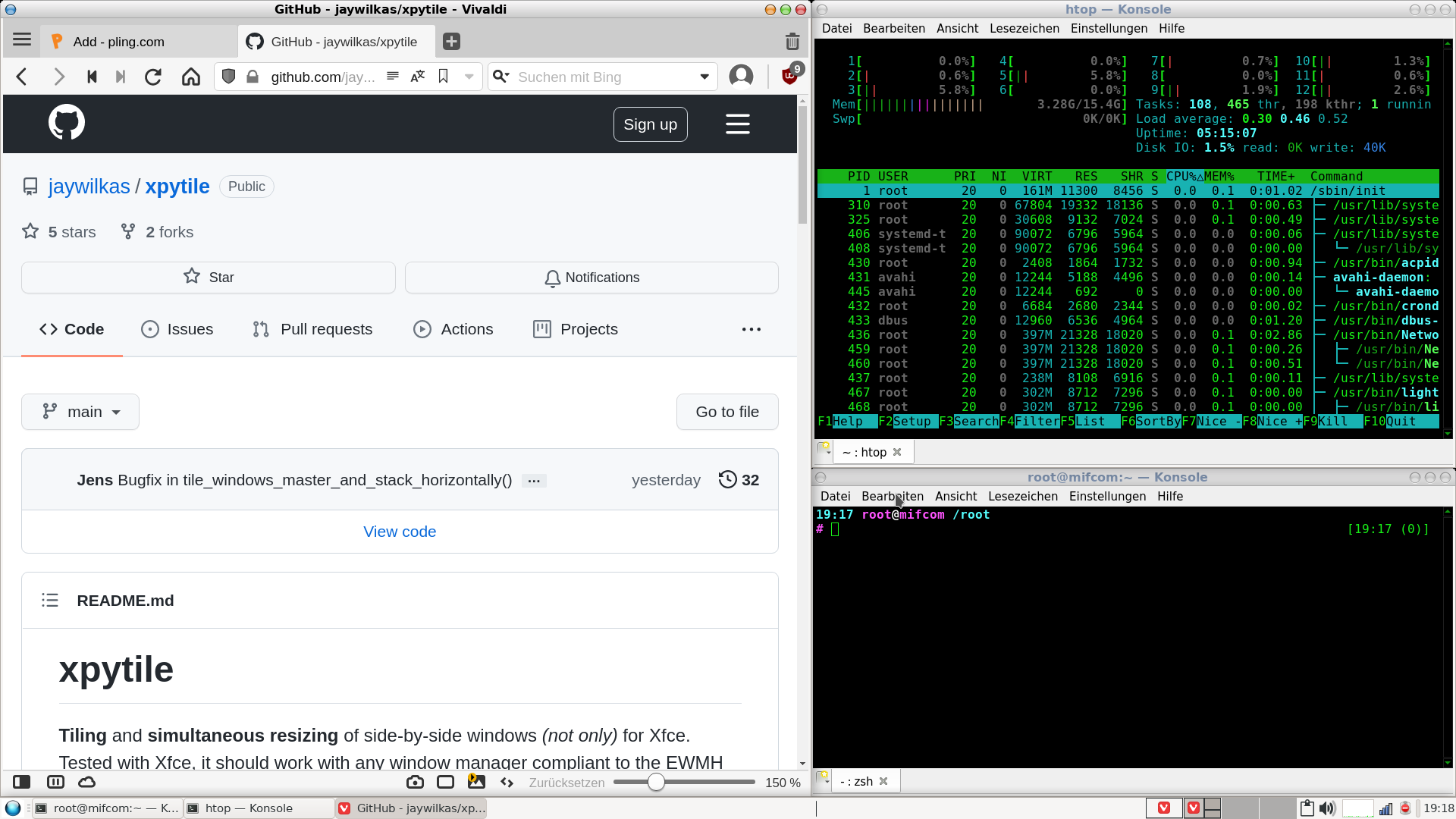
Task: Toggle images and animation loading
Action: pyautogui.click(x=476, y=781)
